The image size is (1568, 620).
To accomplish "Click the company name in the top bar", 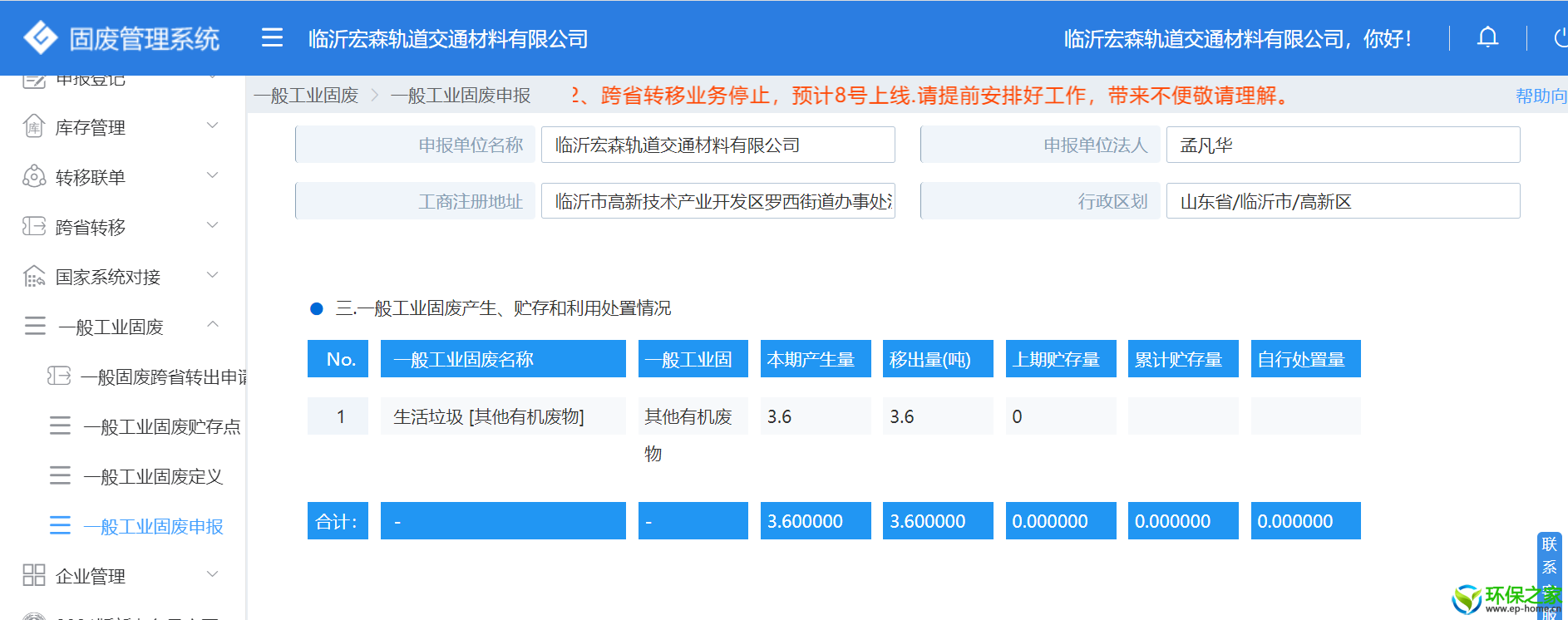I will [x=448, y=39].
